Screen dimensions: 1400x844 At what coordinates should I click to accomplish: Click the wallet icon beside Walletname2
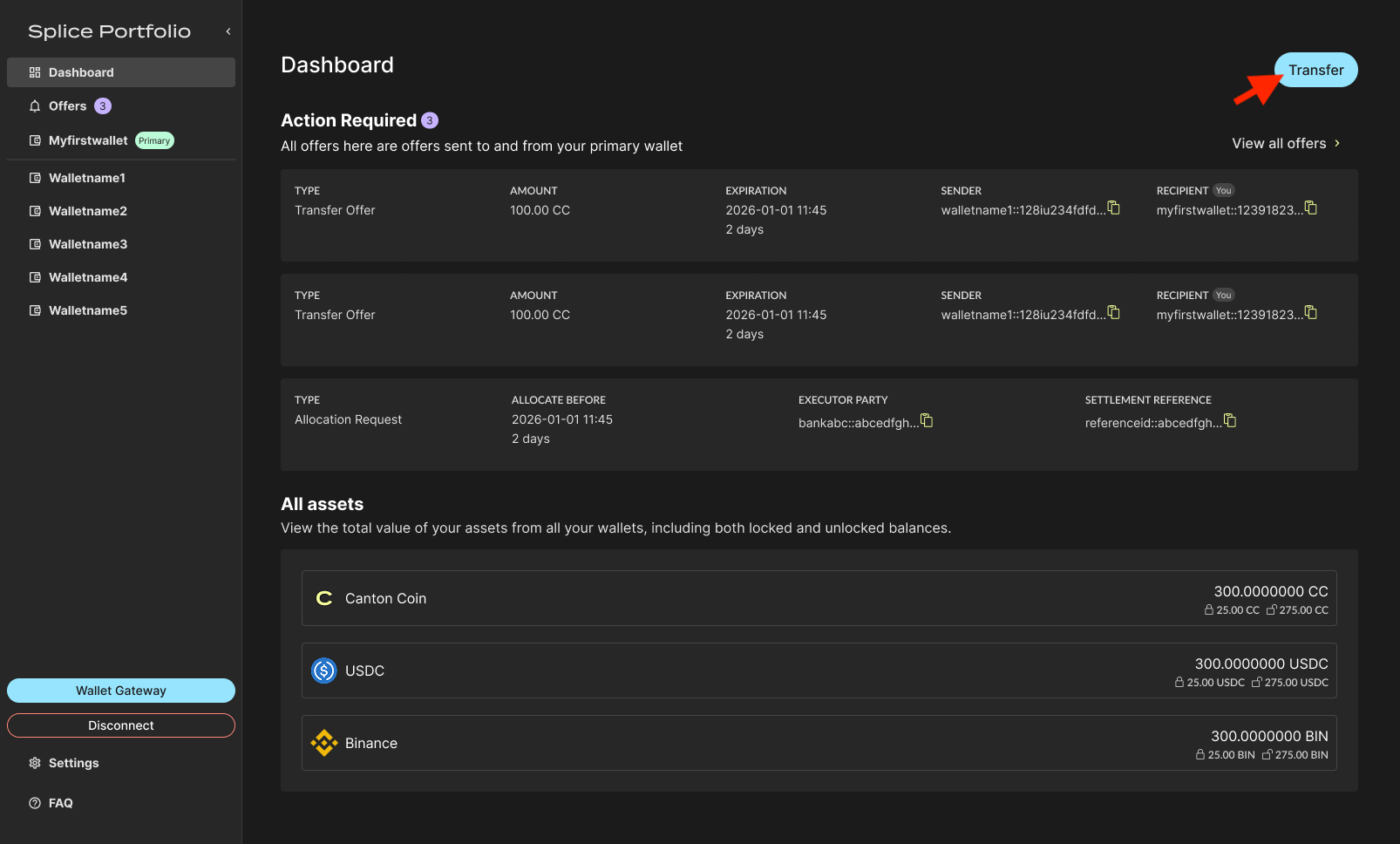pos(35,211)
